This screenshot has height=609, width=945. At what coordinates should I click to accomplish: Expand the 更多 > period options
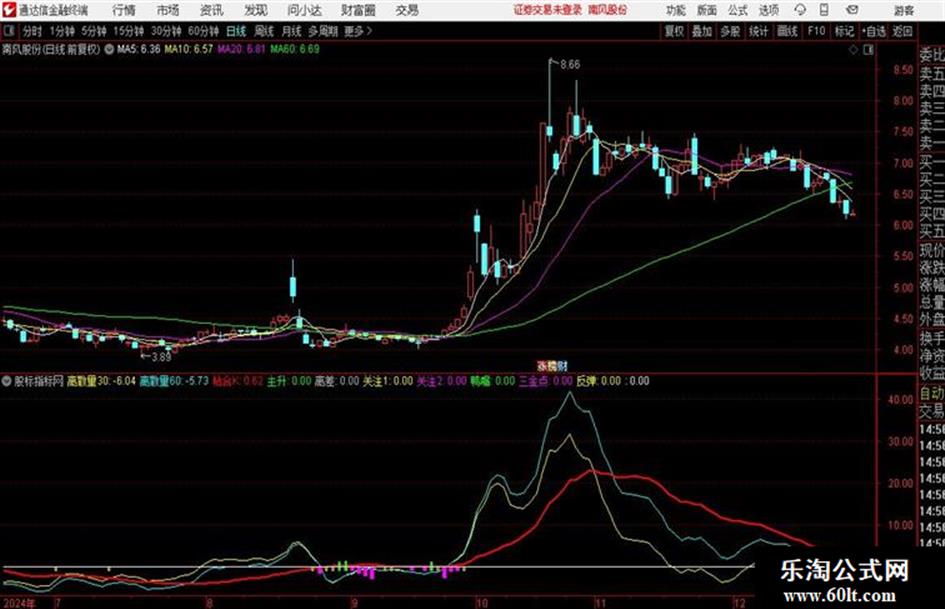[358, 31]
